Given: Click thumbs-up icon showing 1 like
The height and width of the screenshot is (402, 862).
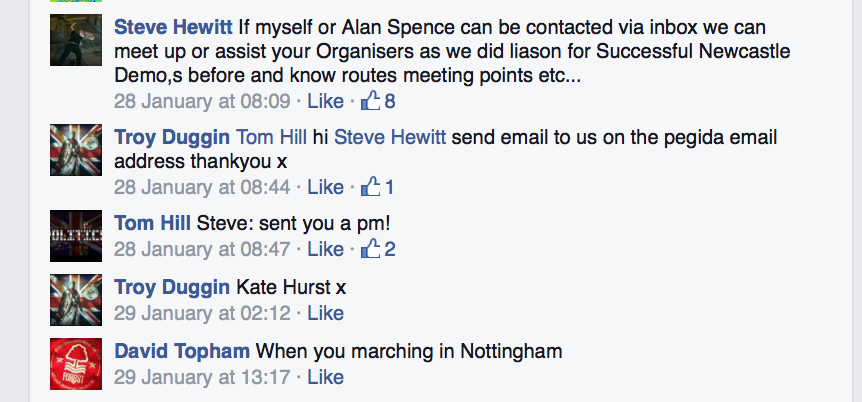Looking at the screenshot, I should coord(370,186).
